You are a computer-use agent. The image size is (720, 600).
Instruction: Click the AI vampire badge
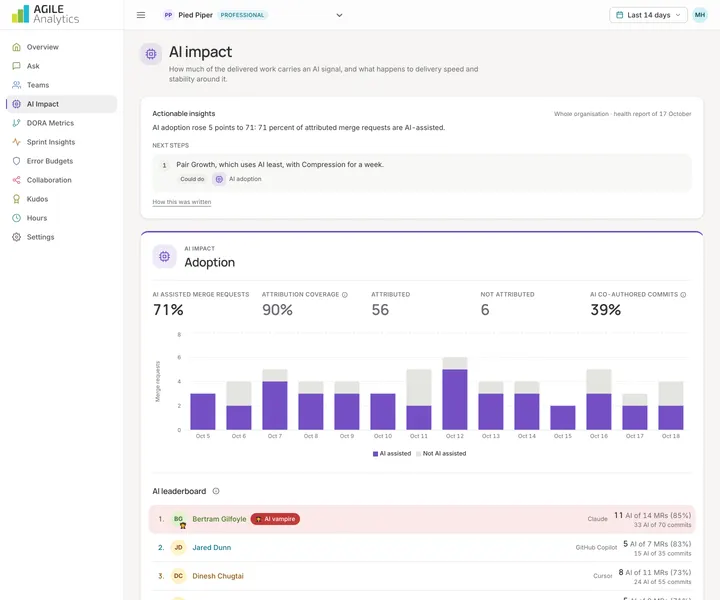click(276, 519)
